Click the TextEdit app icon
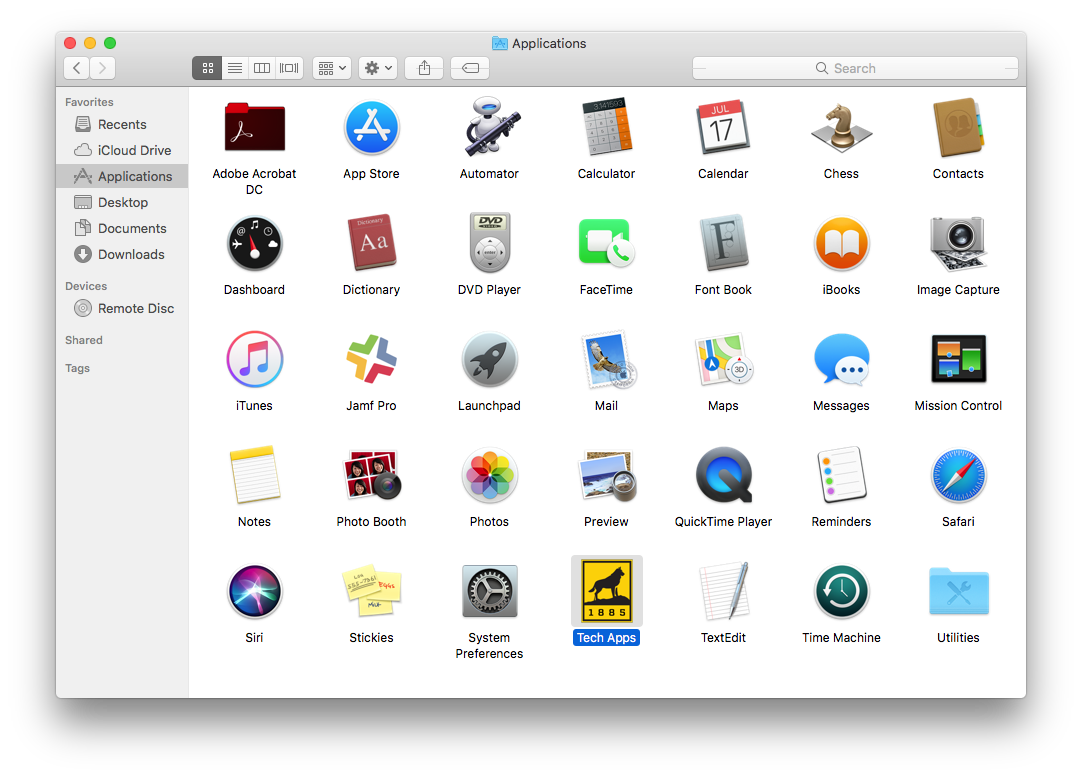The height and width of the screenshot is (778, 1082). coord(724,592)
